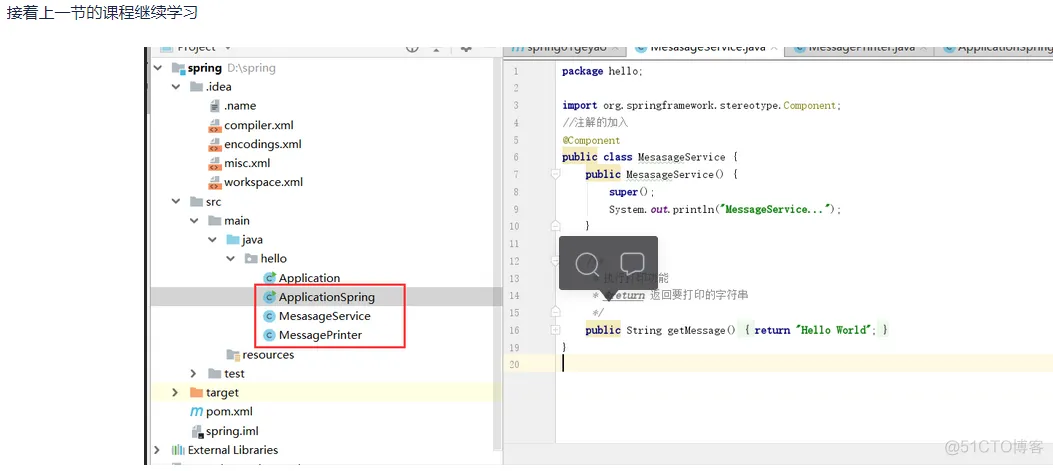Select the MesasageService label in the project tree

pos(324,316)
